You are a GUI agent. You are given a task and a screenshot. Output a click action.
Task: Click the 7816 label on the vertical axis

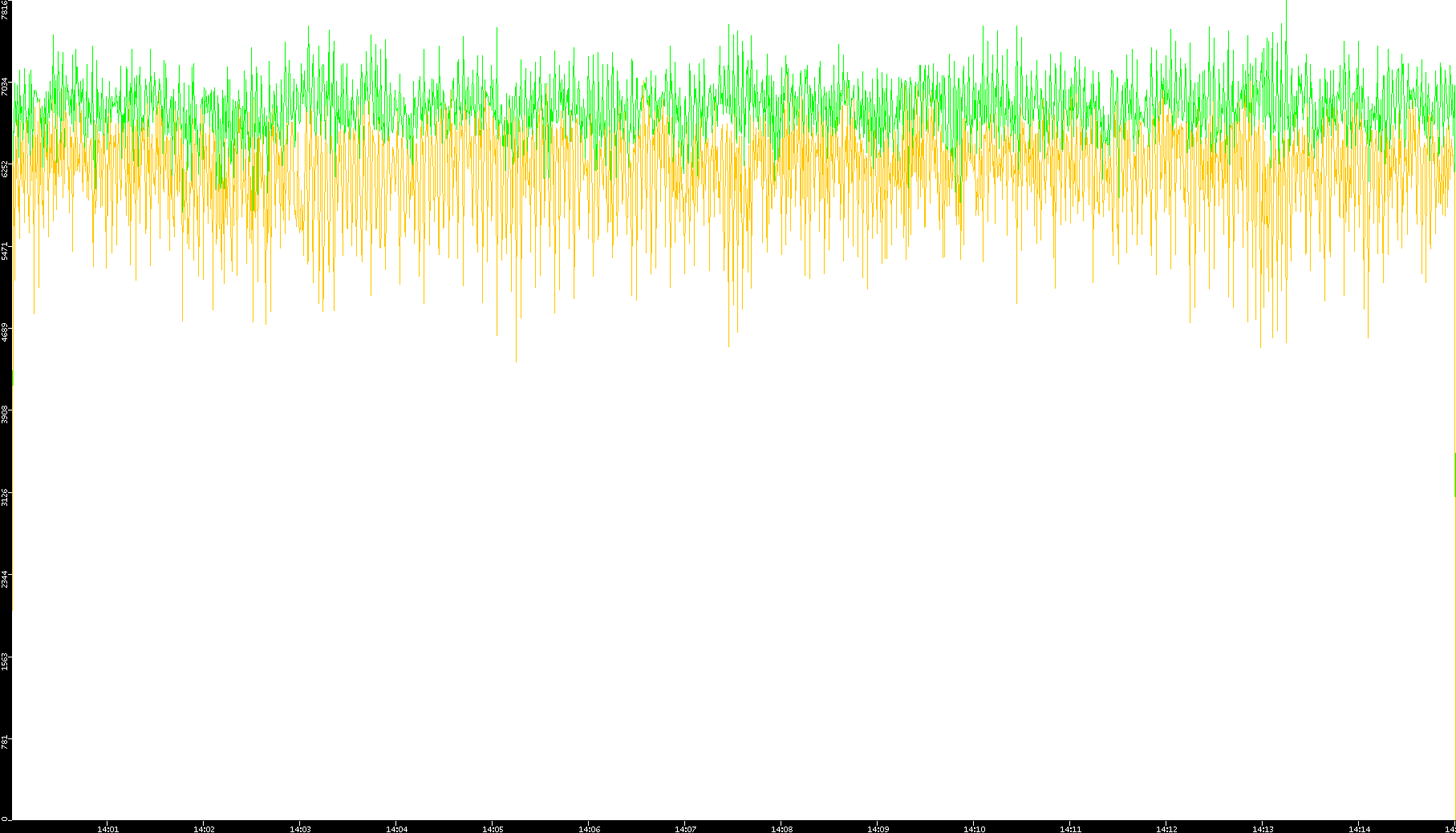click(x=6, y=10)
